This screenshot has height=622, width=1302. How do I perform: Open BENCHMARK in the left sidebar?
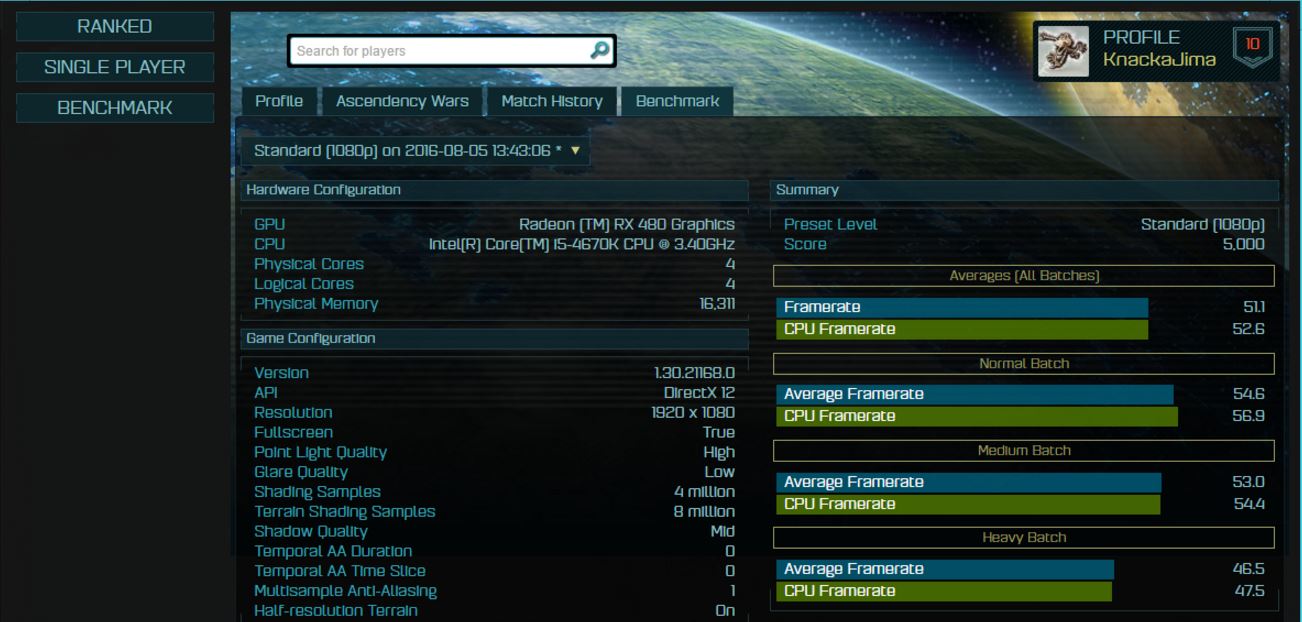[x=115, y=108]
